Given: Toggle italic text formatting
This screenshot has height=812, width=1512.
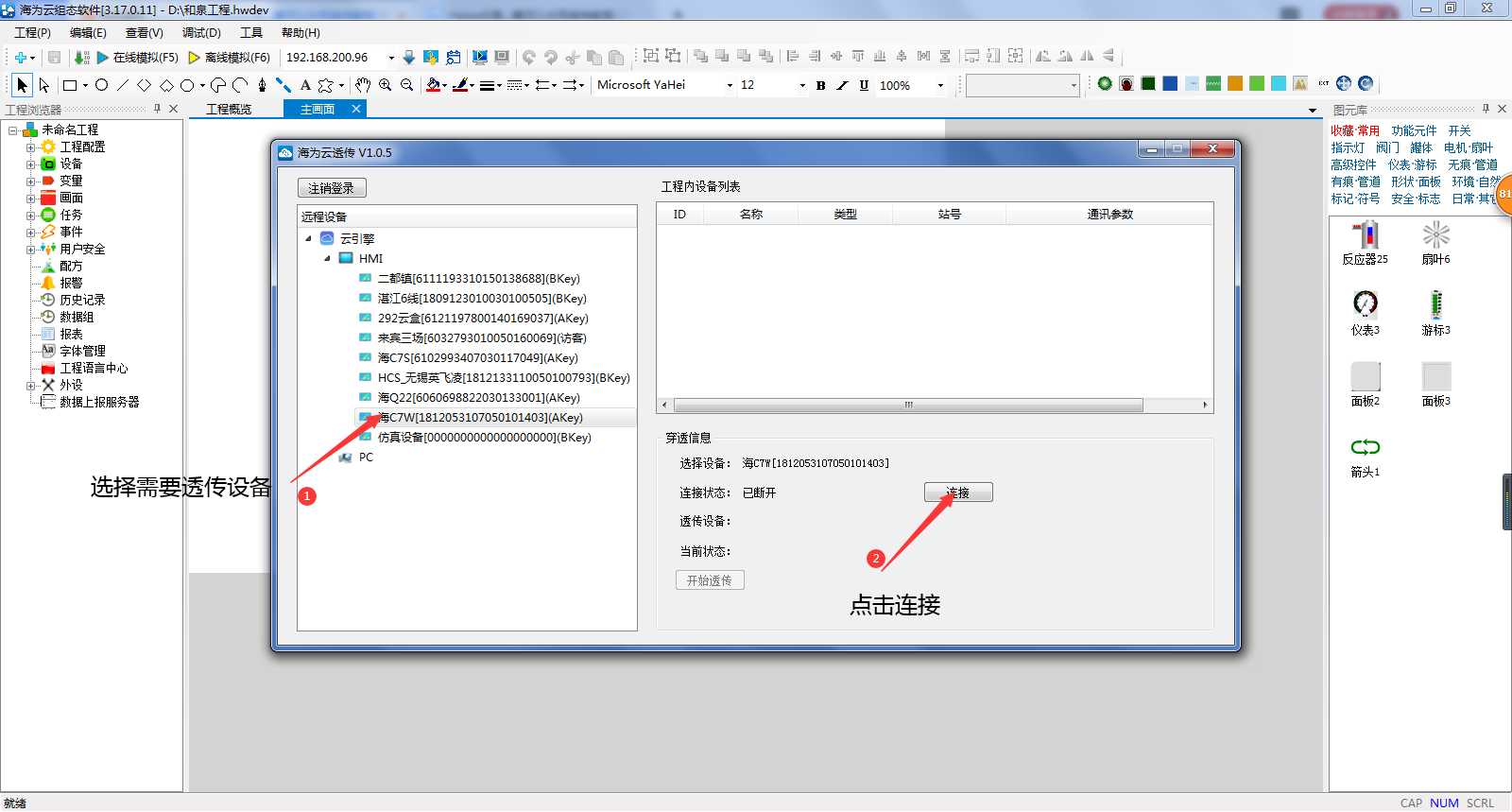Looking at the screenshot, I should coord(842,85).
